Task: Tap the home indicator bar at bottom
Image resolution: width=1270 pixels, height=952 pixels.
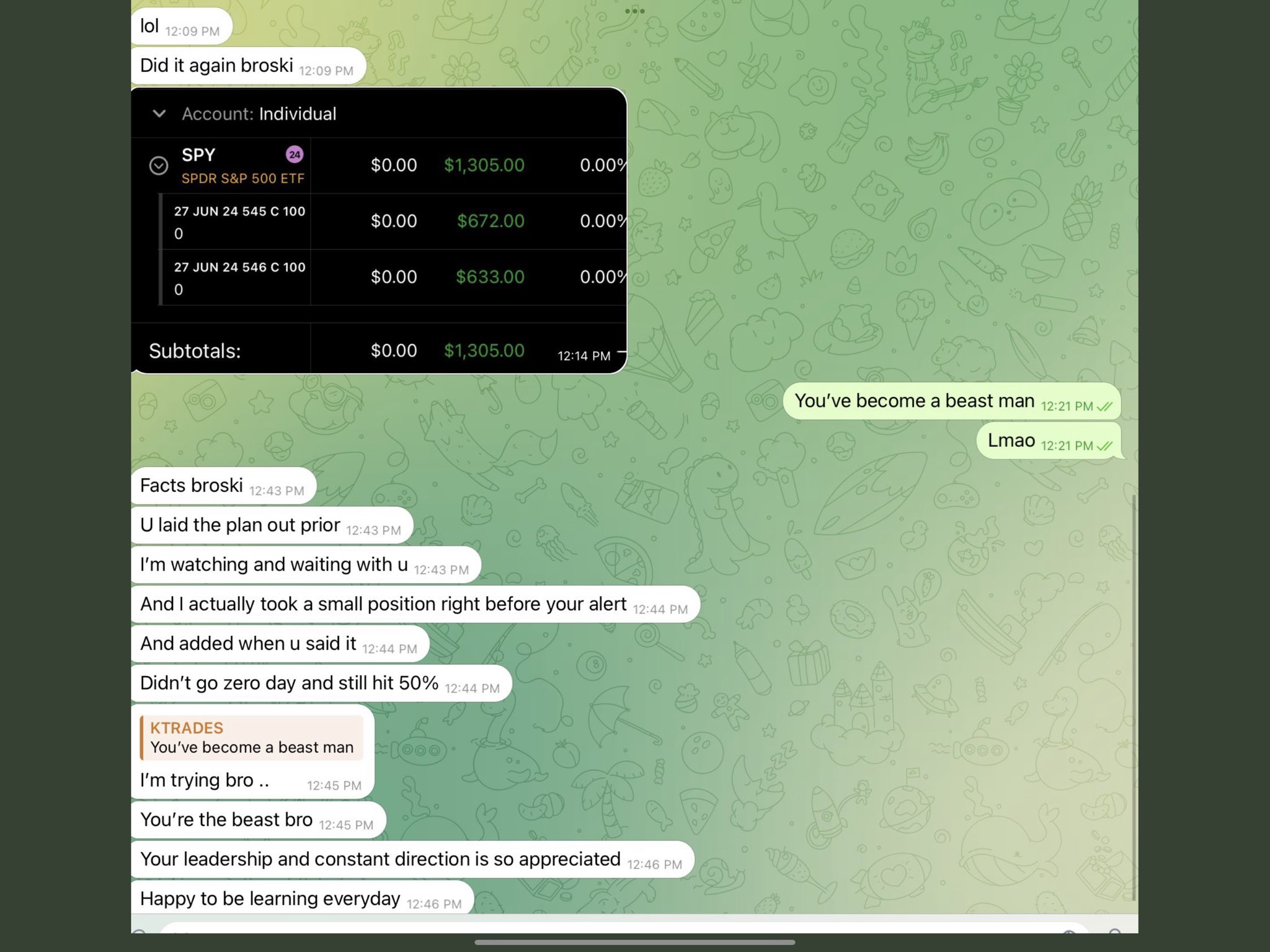Action: pyautogui.click(x=634, y=942)
